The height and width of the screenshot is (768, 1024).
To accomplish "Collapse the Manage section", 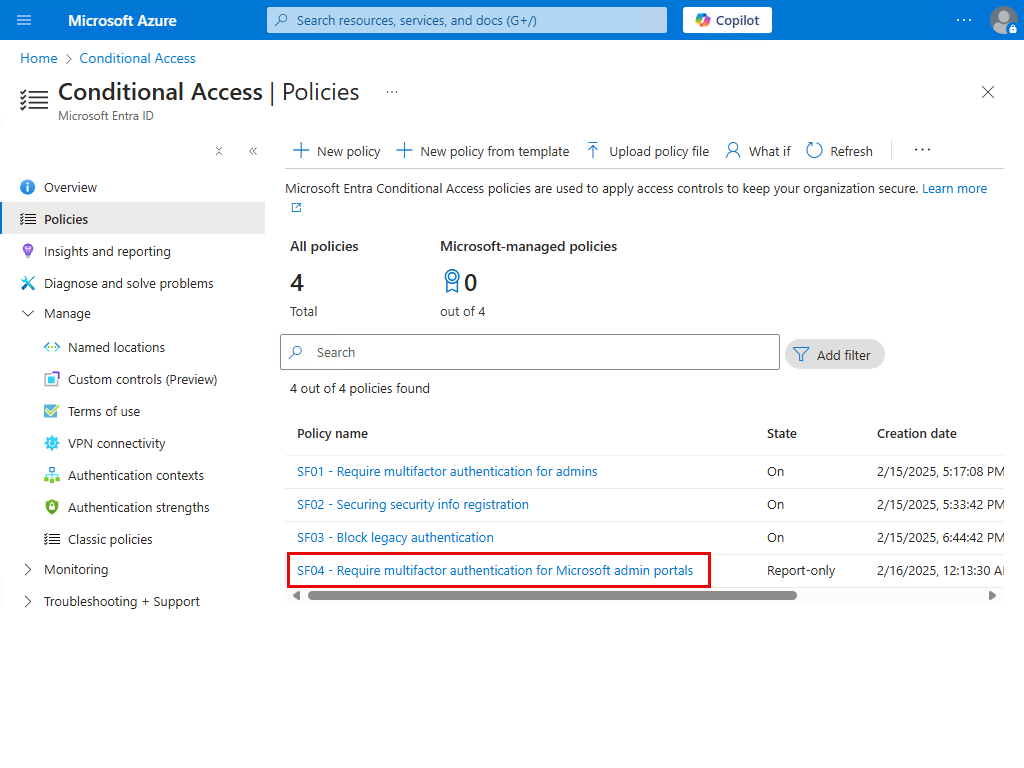I will (x=27, y=313).
